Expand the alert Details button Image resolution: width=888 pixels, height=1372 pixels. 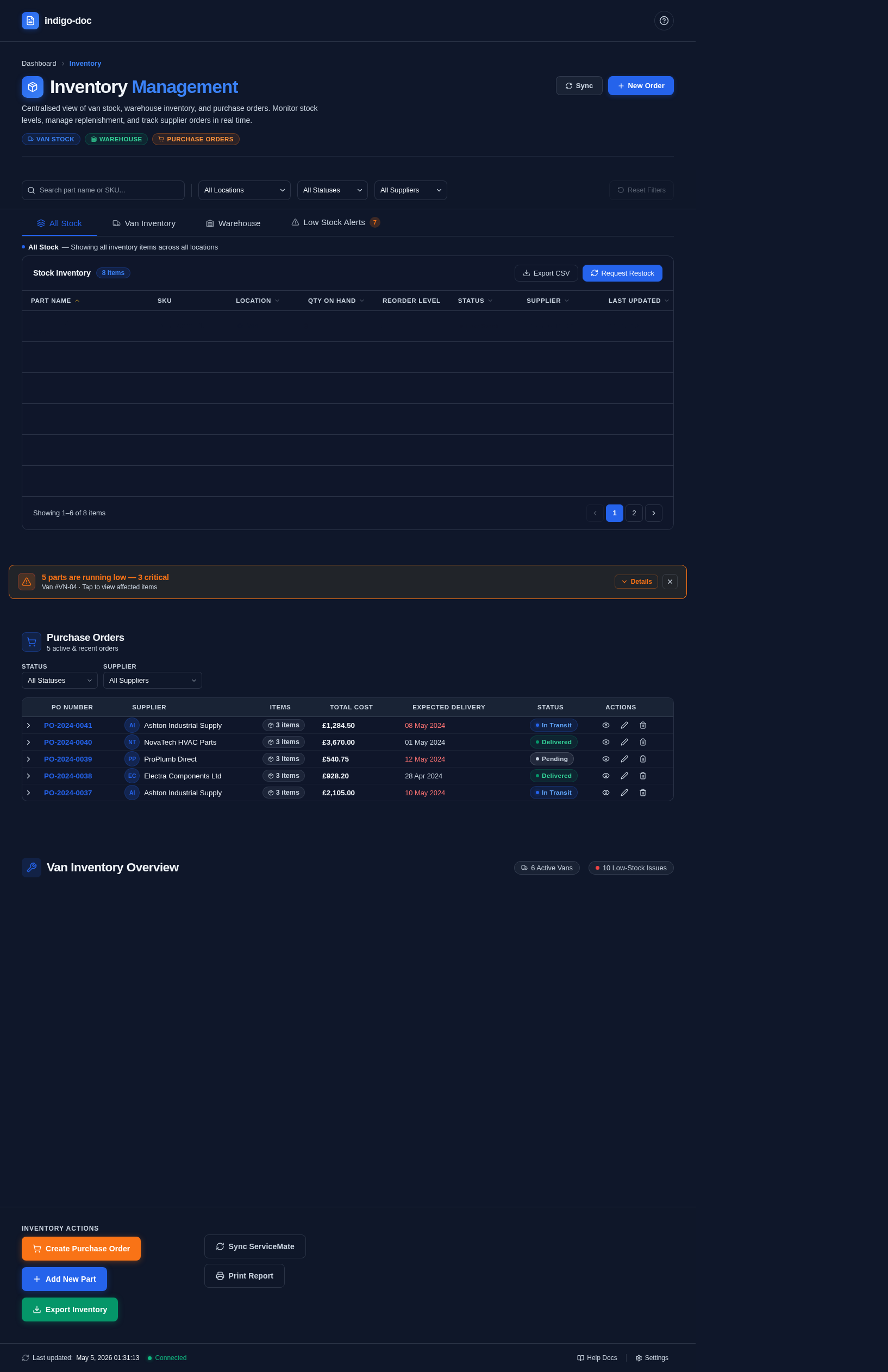pyautogui.click(x=636, y=582)
